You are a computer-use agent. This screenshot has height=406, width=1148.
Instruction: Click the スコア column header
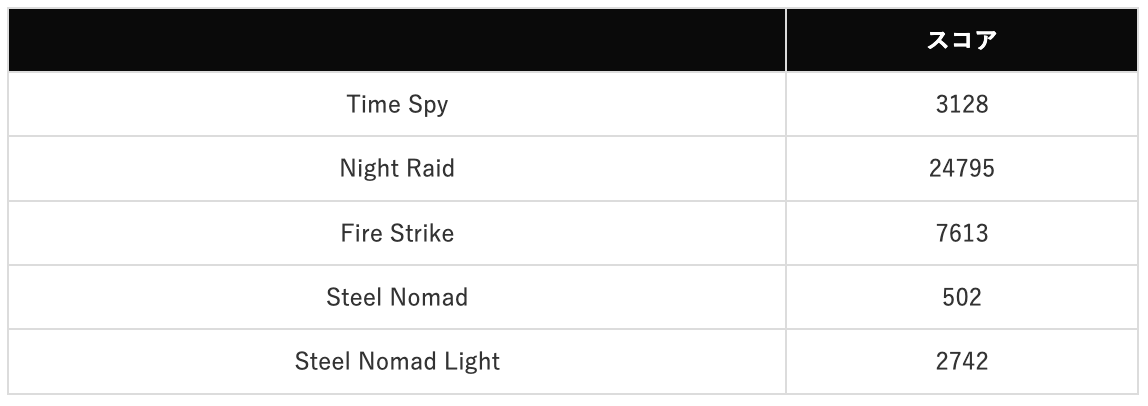(x=961, y=41)
